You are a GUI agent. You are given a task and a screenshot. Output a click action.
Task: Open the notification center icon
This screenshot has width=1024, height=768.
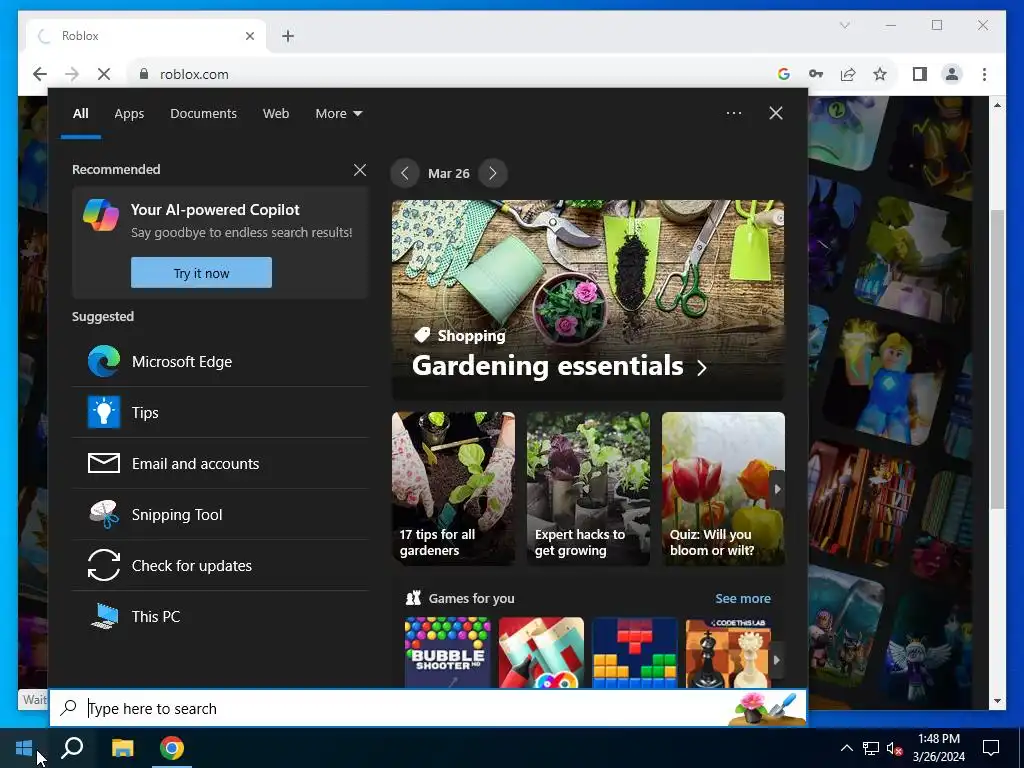tap(991, 748)
